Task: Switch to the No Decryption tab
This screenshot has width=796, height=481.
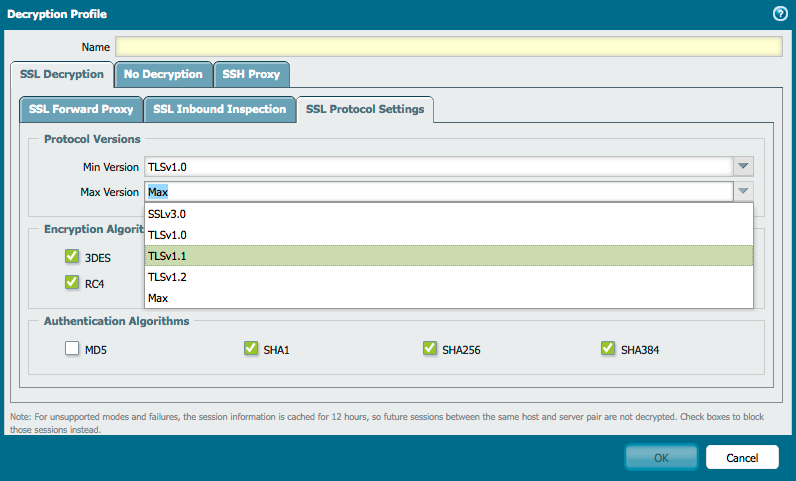Action: click(x=163, y=74)
